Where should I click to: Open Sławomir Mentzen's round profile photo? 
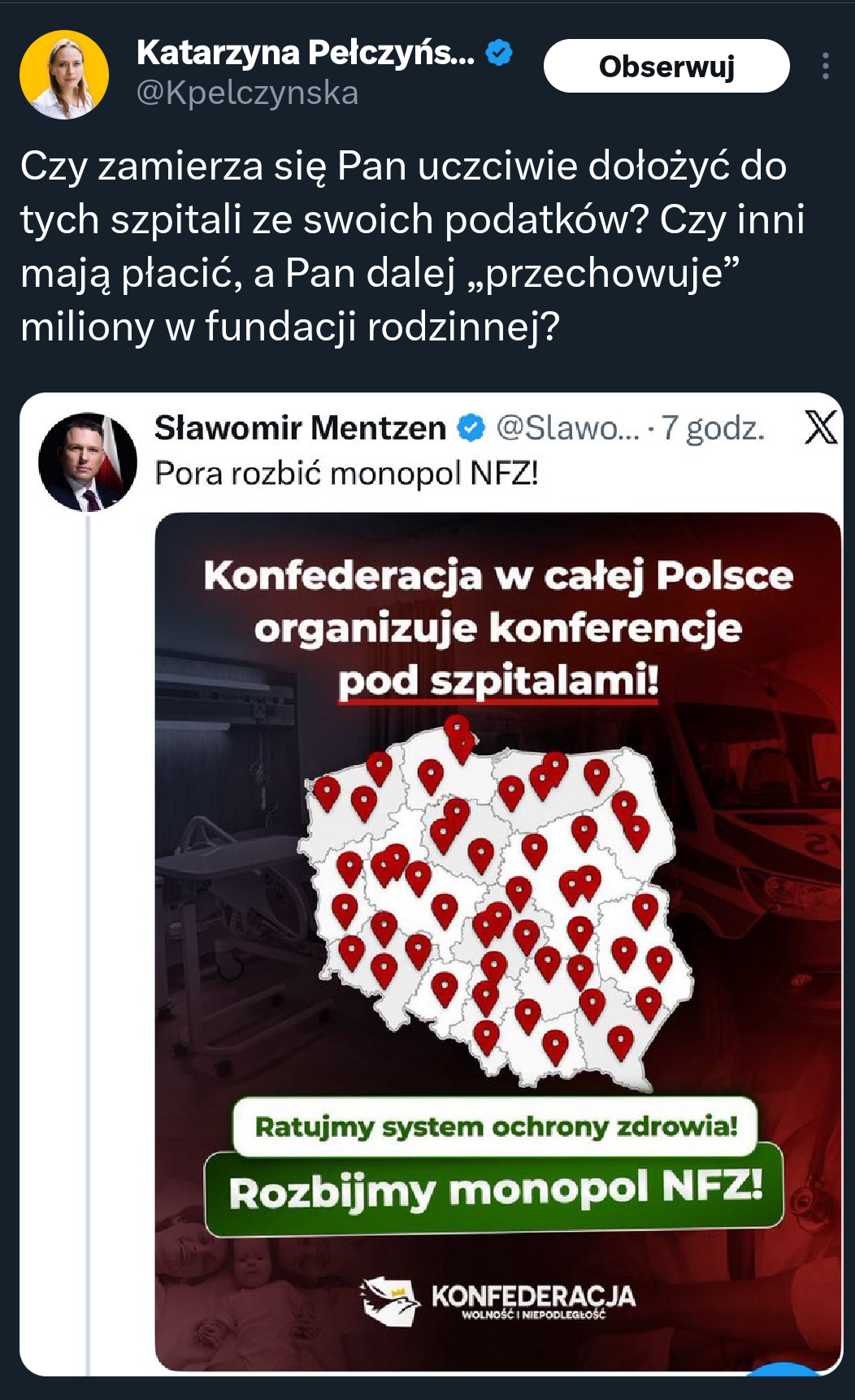click(x=88, y=462)
